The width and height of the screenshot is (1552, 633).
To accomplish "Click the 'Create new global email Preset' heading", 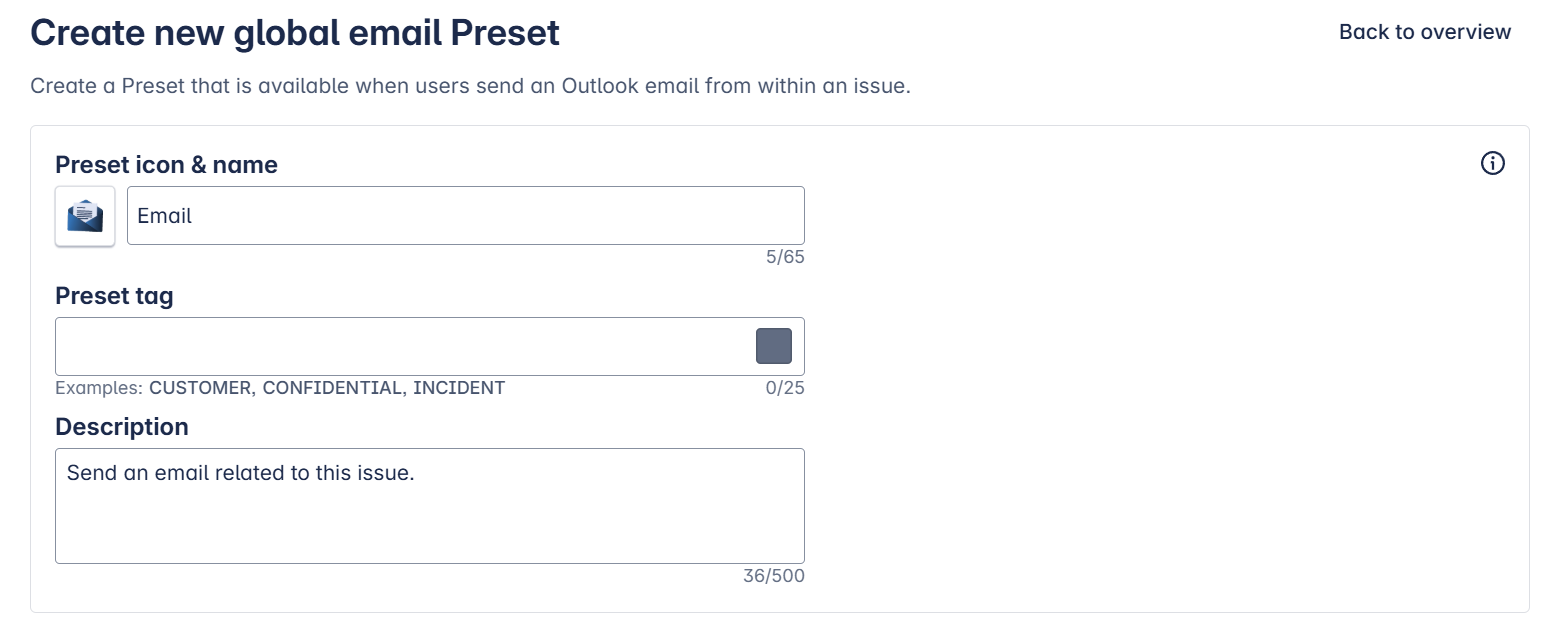I will [x=295, y=33].
